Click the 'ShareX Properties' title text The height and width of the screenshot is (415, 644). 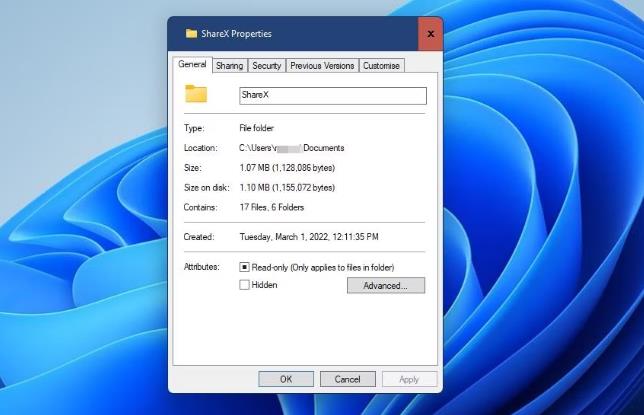236,34
